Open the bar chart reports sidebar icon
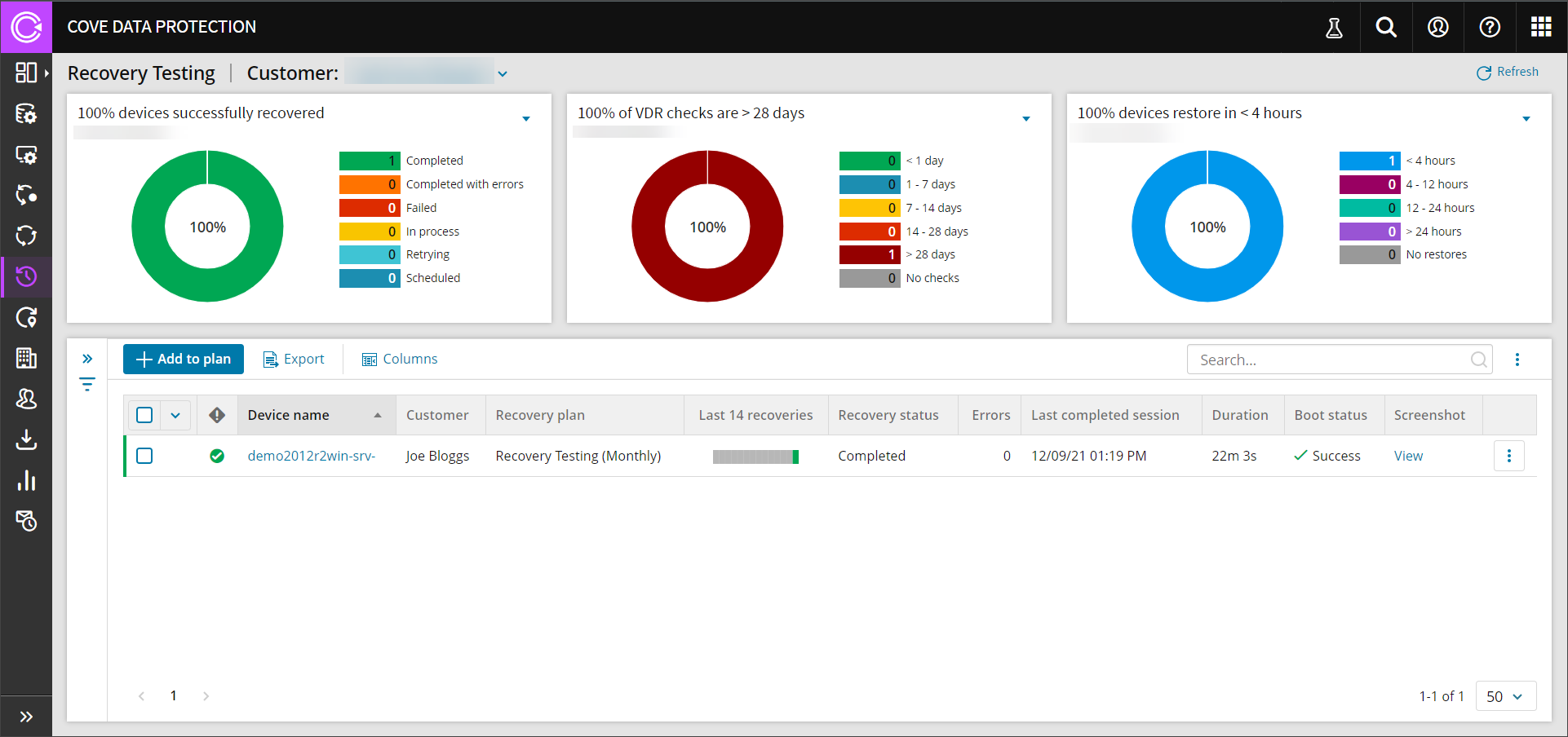 click(x=26, y=481)
